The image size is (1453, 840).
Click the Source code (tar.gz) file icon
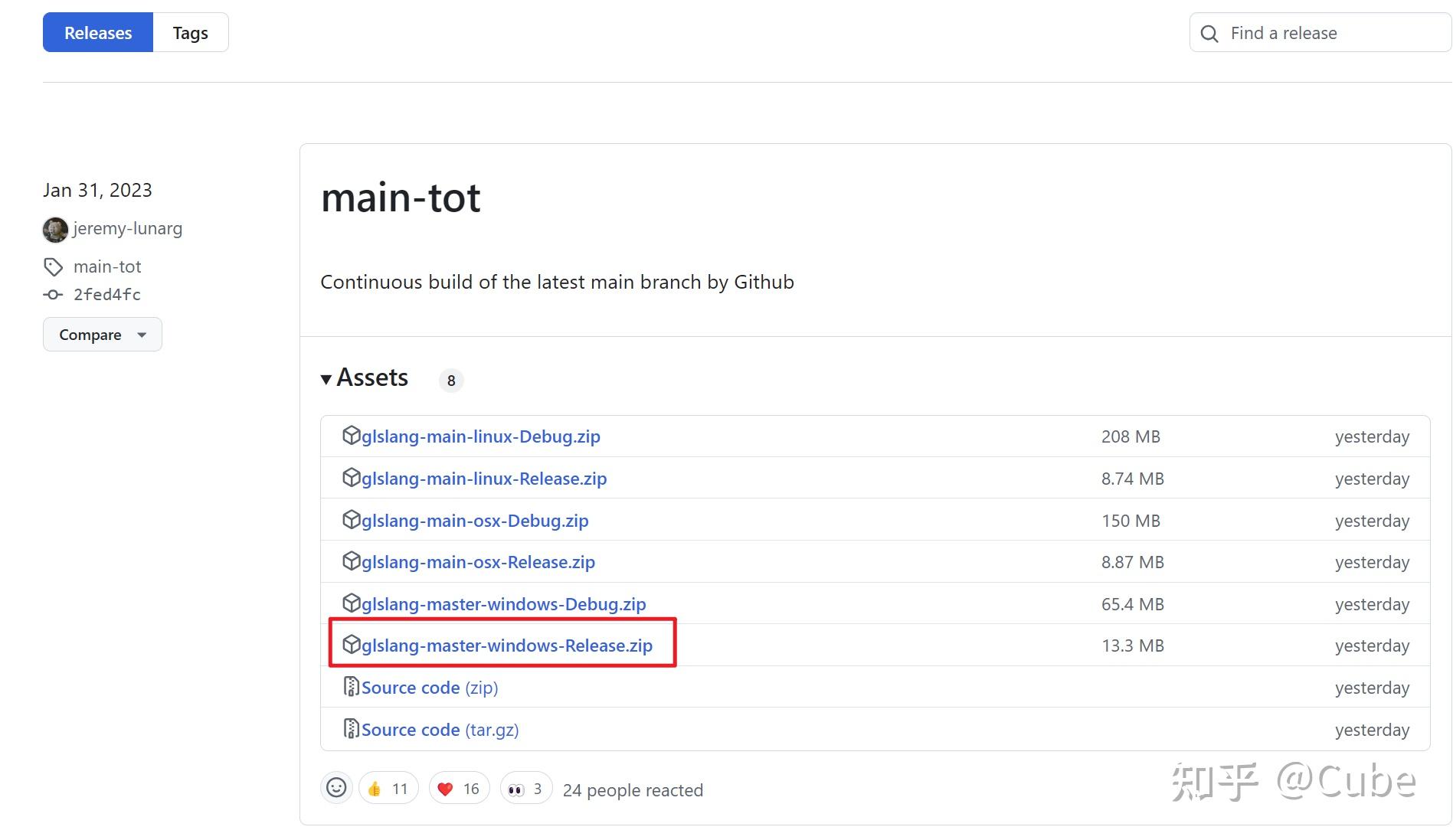(351, 728)
